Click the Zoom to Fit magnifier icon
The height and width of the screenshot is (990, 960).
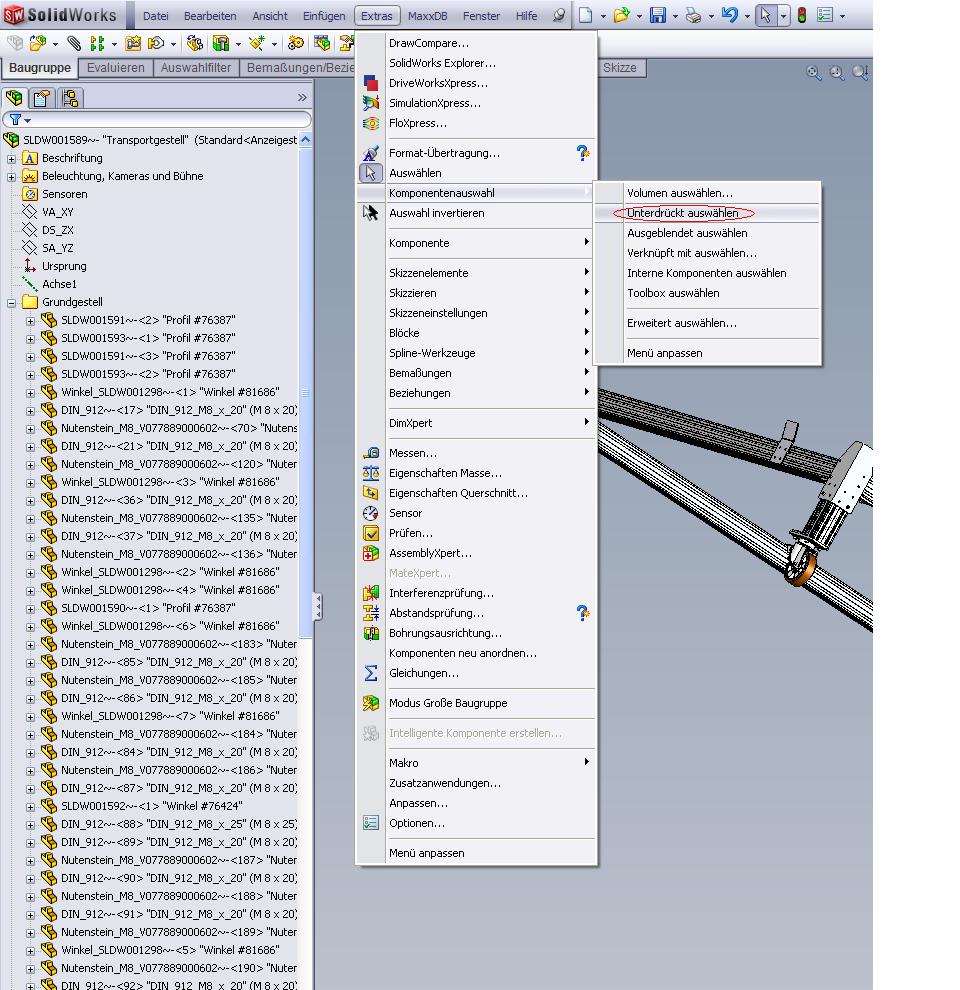point(814,73)
